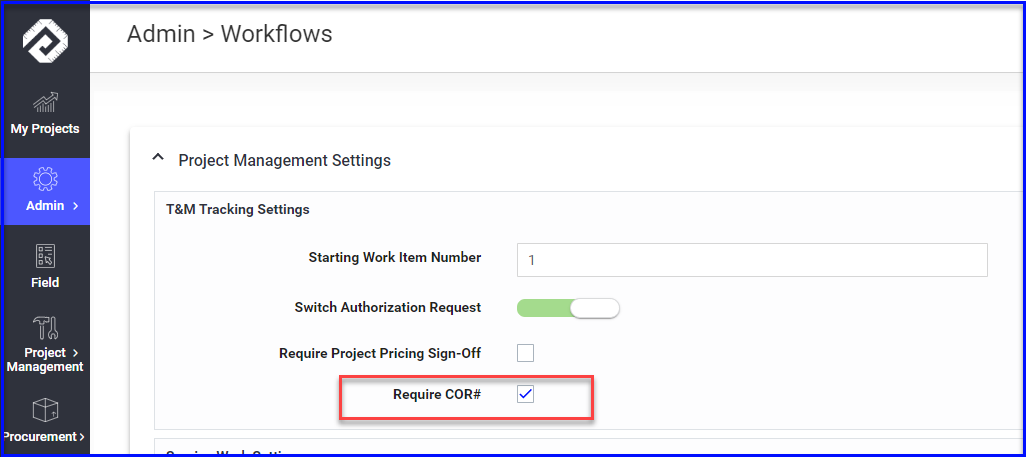Click the Require COR# label text
Image resolution: width=1026 pixels, height=457 pixels.
(438, 394)
